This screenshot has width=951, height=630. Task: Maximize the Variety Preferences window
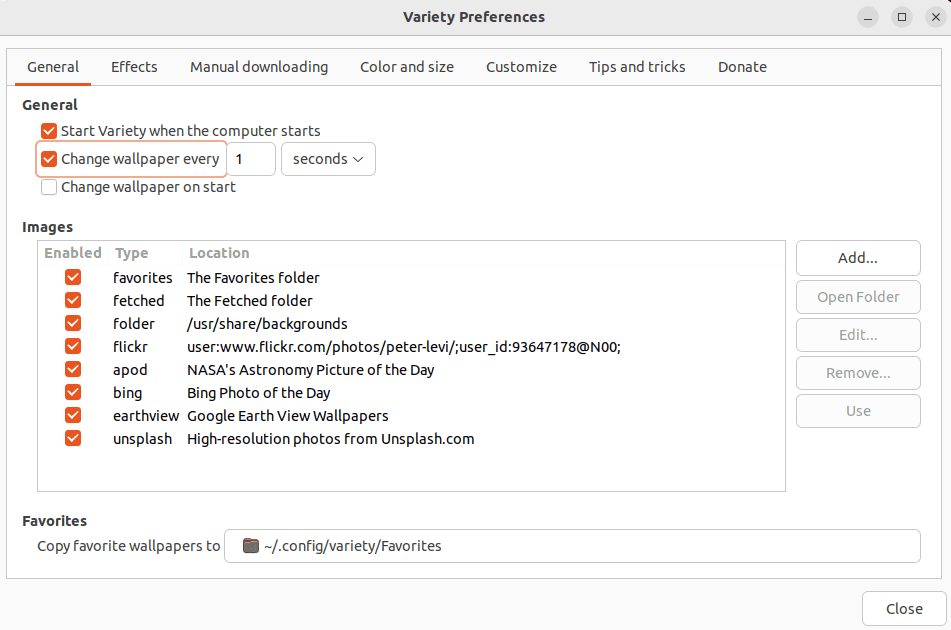[x=902, y=17]
